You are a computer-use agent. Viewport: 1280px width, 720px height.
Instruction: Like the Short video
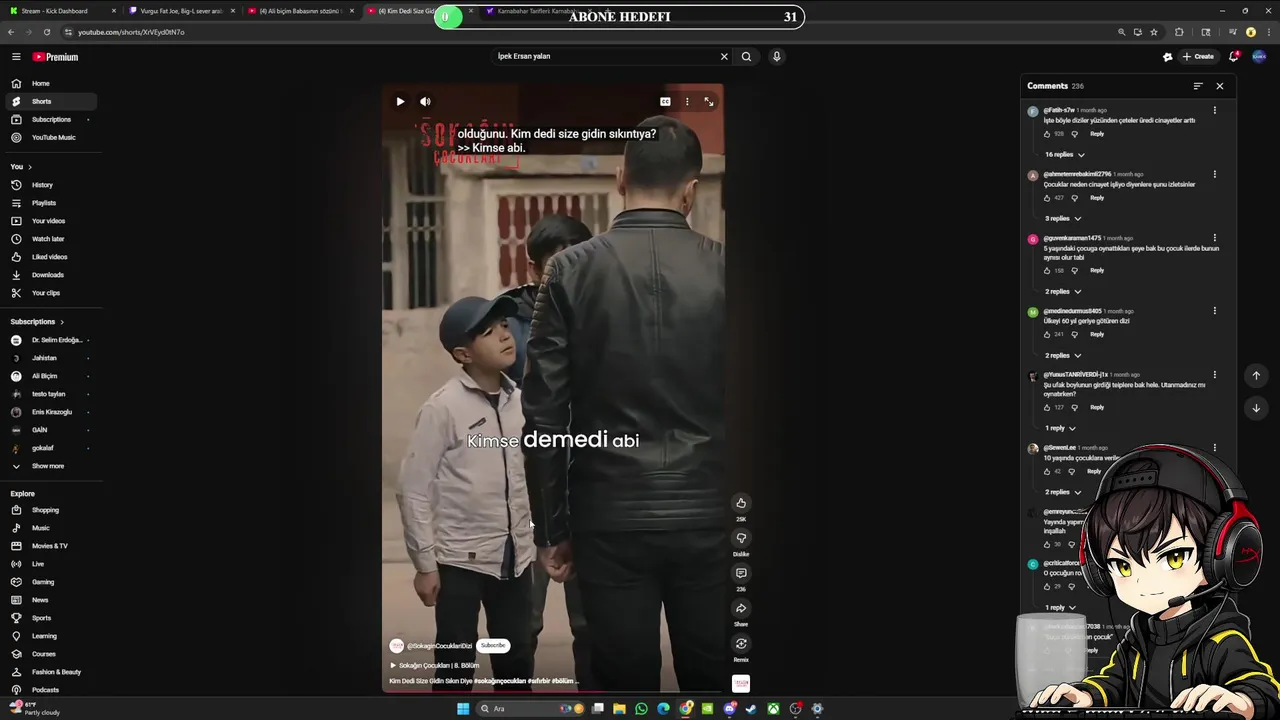pyautogui.click(x=741, y=503)
